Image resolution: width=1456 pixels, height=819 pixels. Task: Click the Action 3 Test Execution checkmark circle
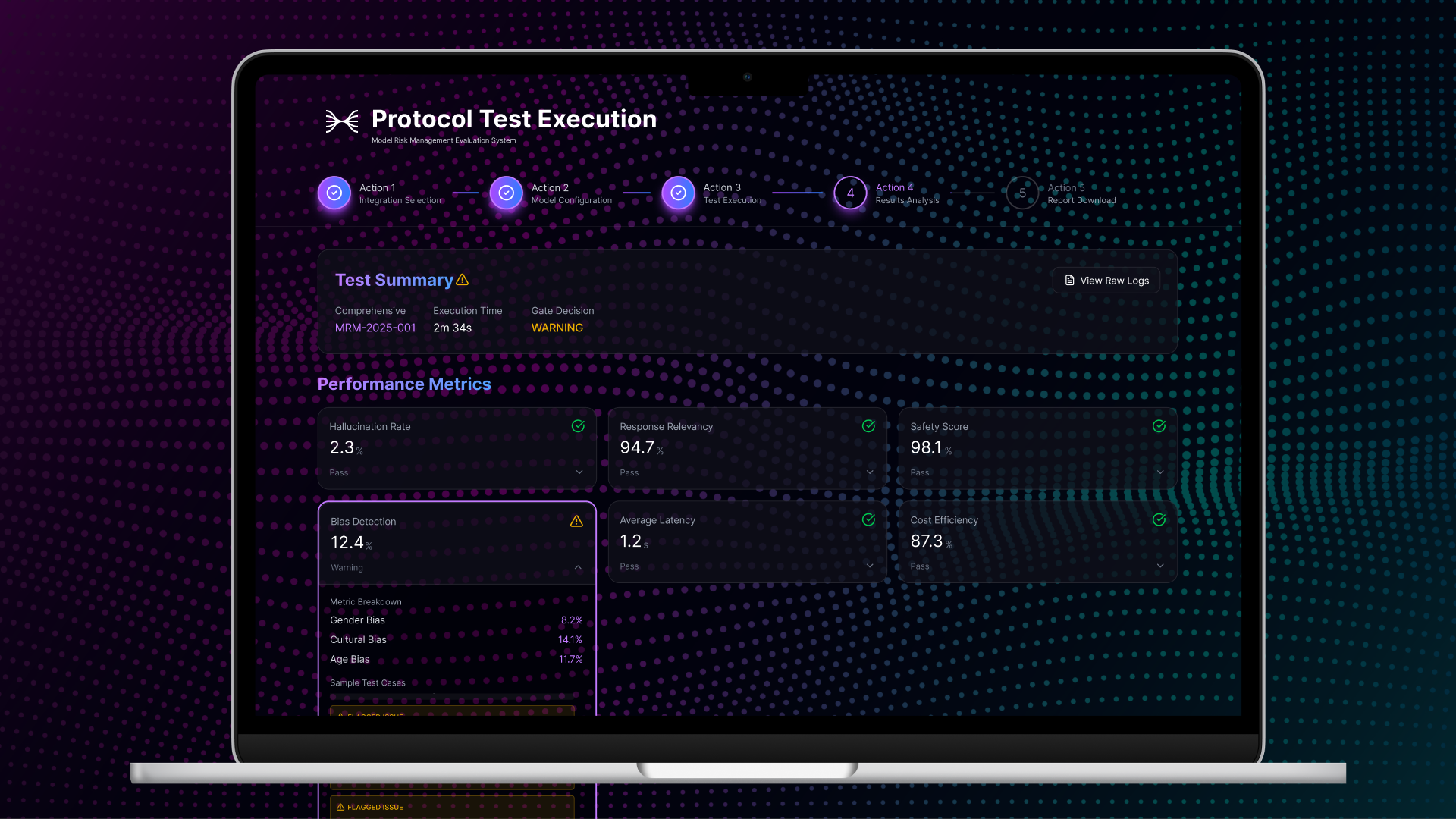coord(678,193)
